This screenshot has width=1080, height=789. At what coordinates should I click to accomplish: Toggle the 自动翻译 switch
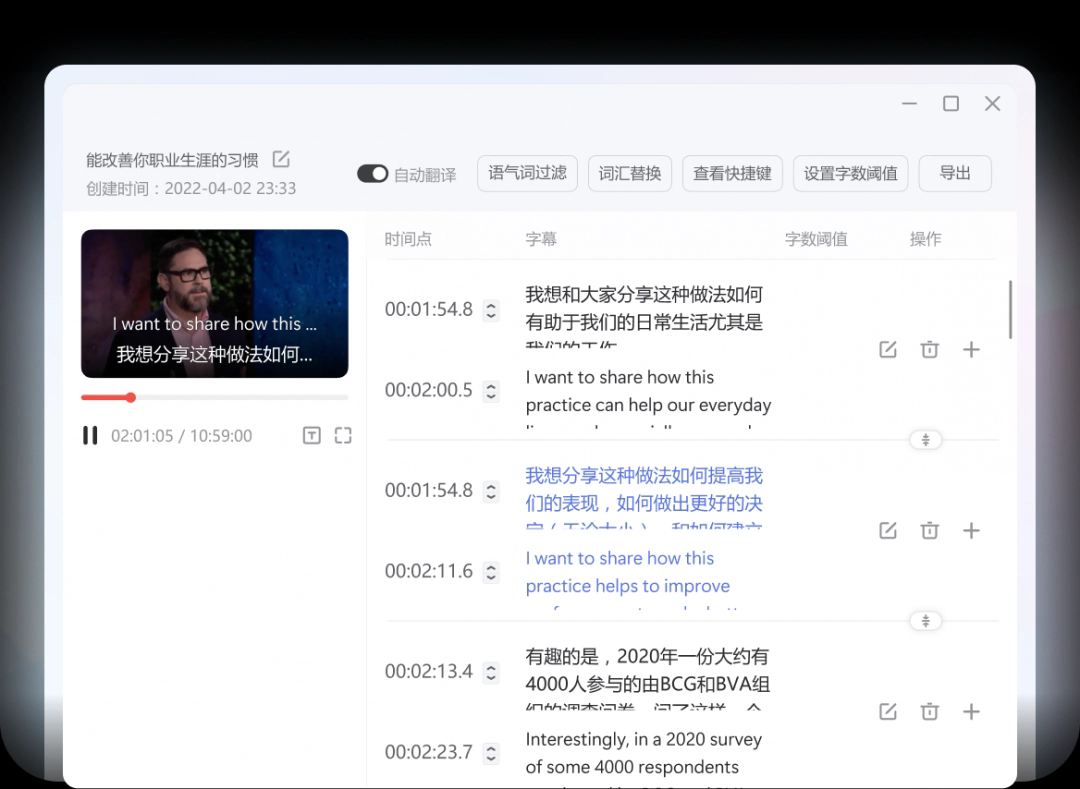click(x=373, y=173)
